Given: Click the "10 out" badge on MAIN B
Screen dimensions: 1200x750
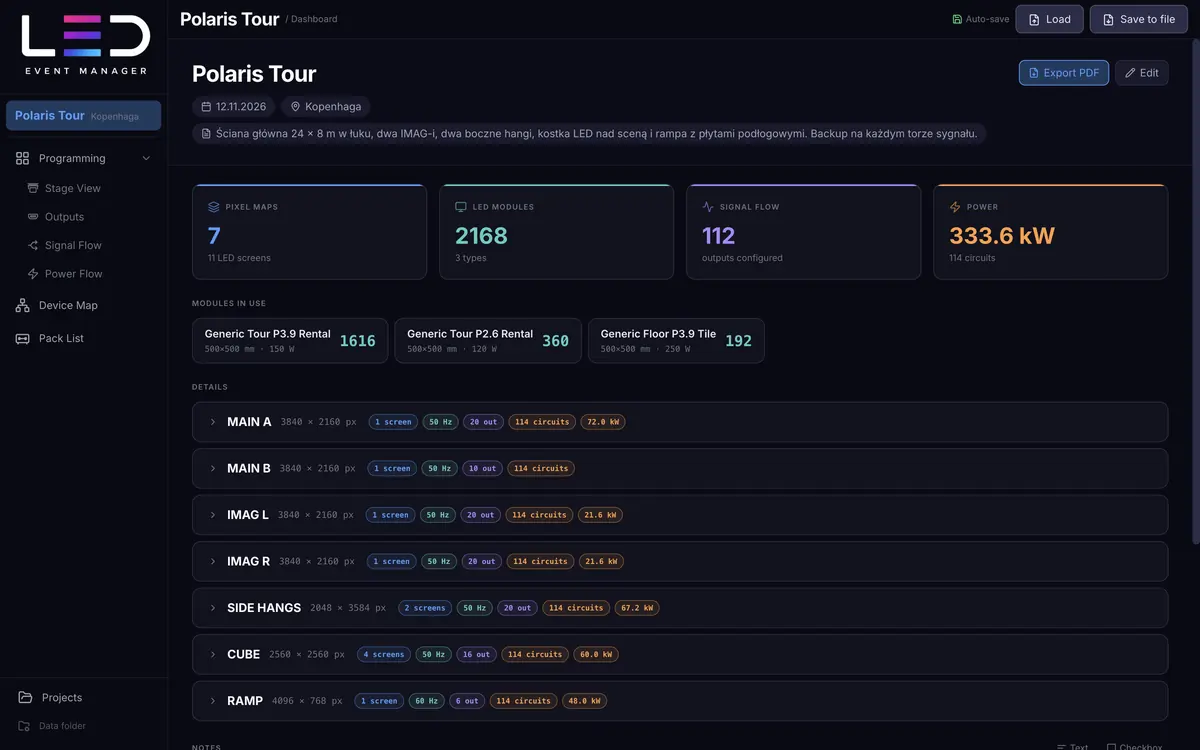Looking at the screenshot, I should pyautogui.click(x=482, y=468).
